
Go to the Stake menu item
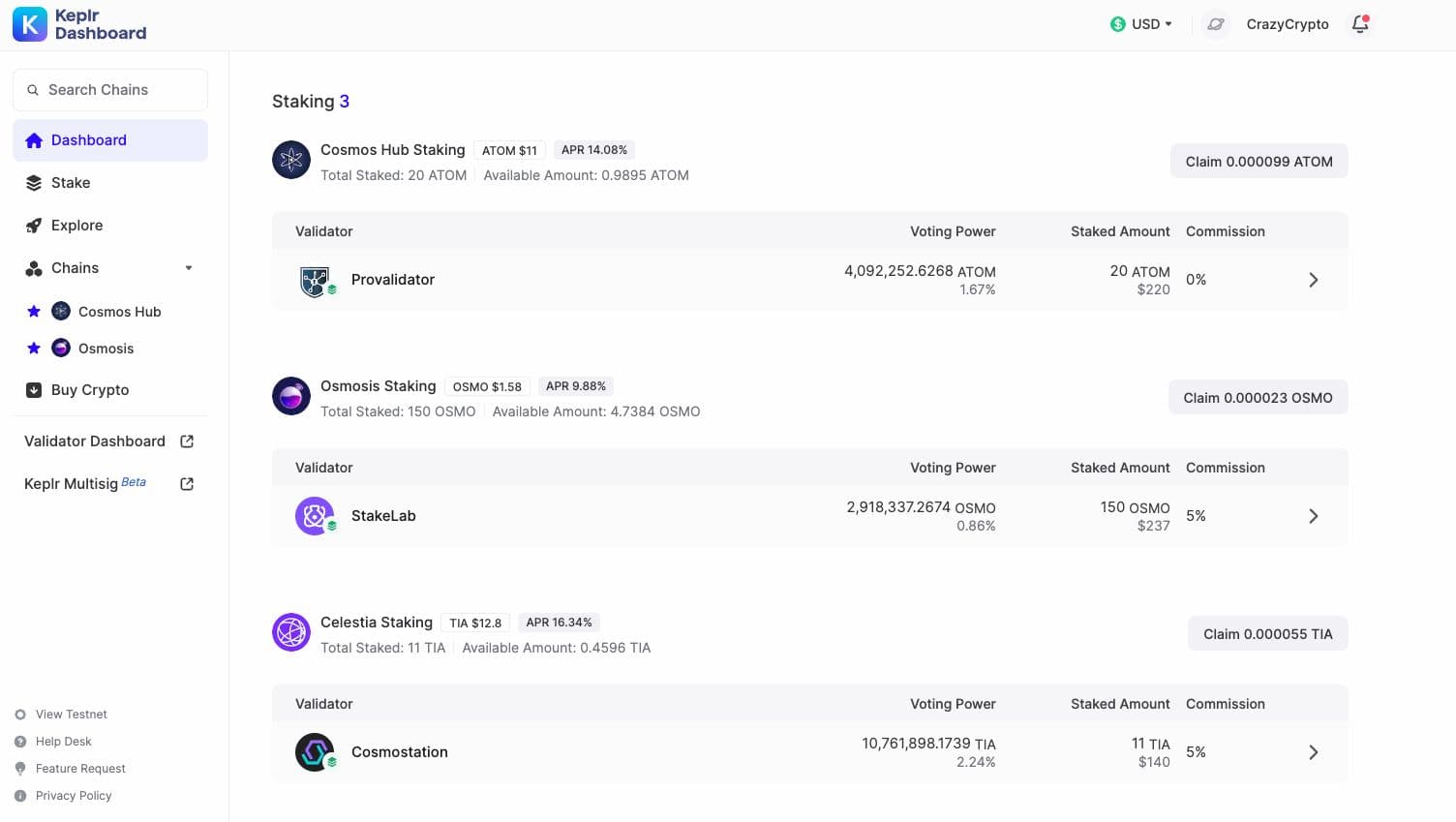click(71, 183)
